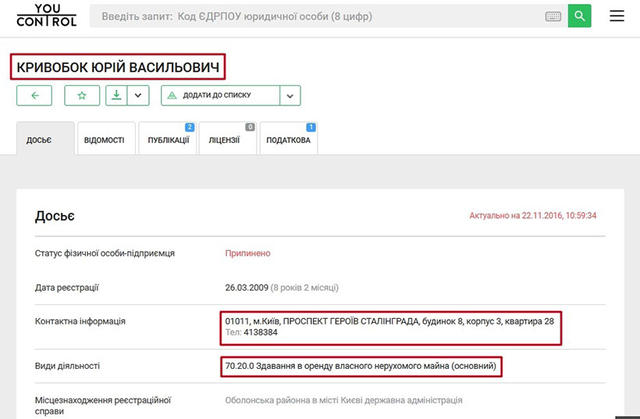
Task: Switch to the Досьє tab
Action: click(x=45, y=141)
